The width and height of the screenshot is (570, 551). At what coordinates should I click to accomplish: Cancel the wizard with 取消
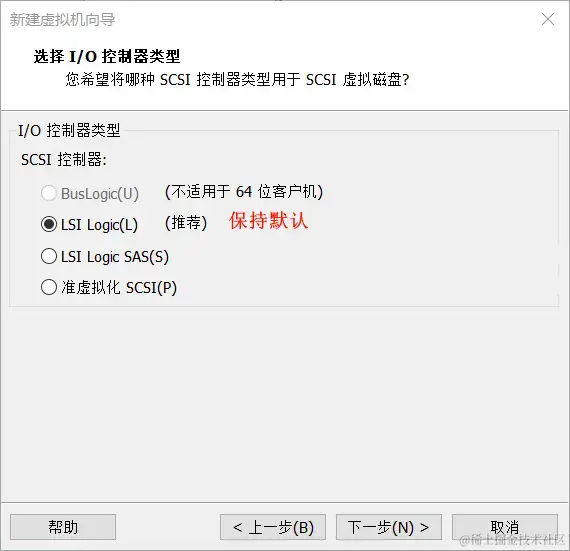click(x=505, y=527)
